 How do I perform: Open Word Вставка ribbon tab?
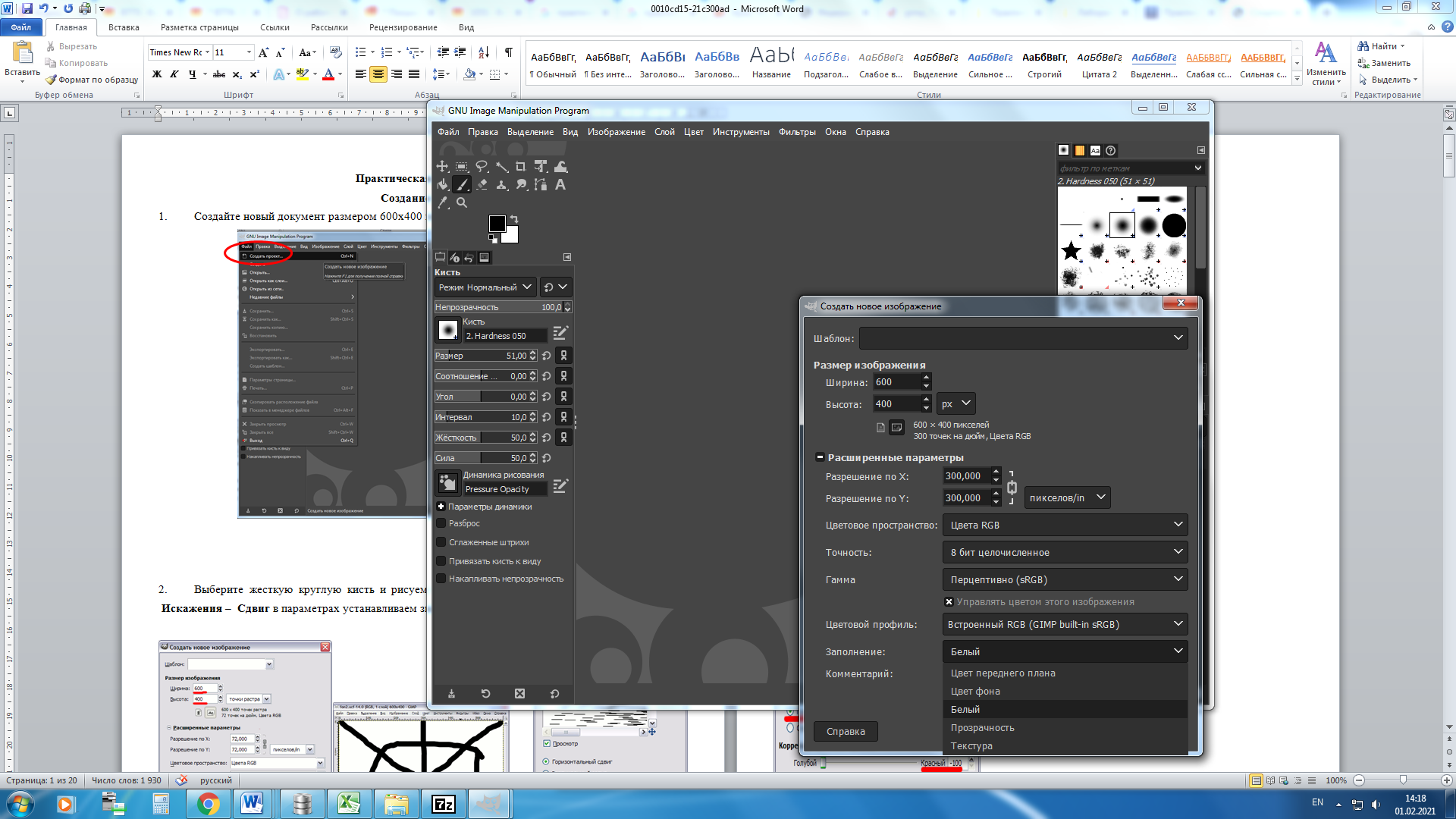[124, 27]
